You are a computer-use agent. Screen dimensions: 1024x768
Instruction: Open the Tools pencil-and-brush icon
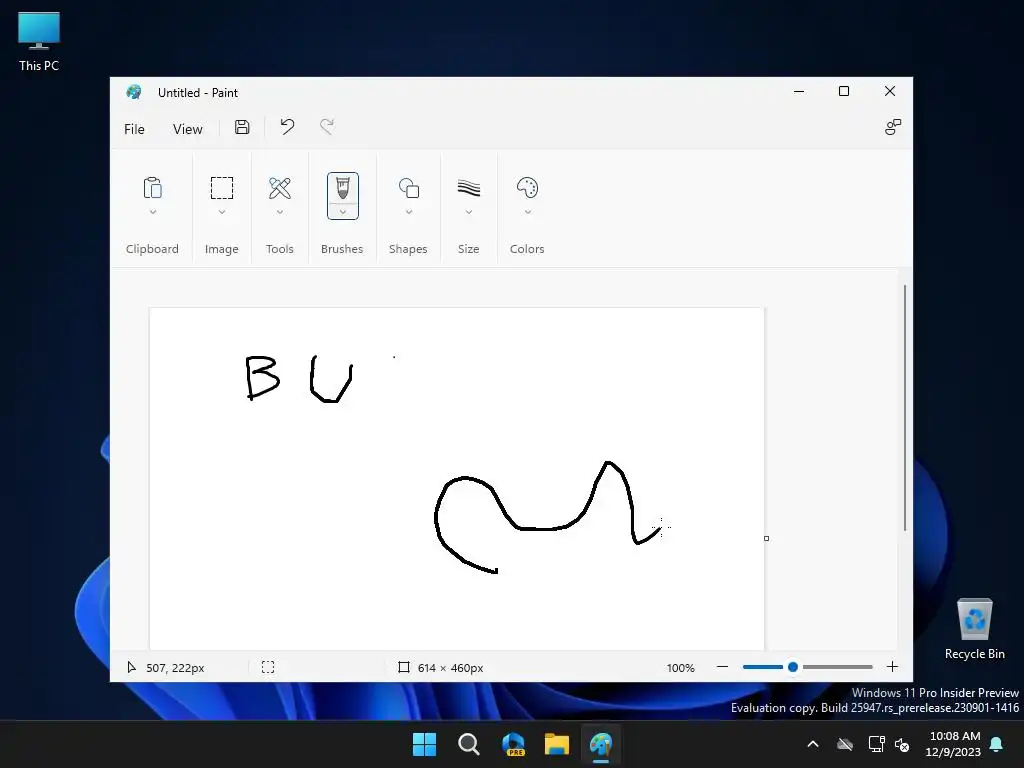(x=280, y=188)
